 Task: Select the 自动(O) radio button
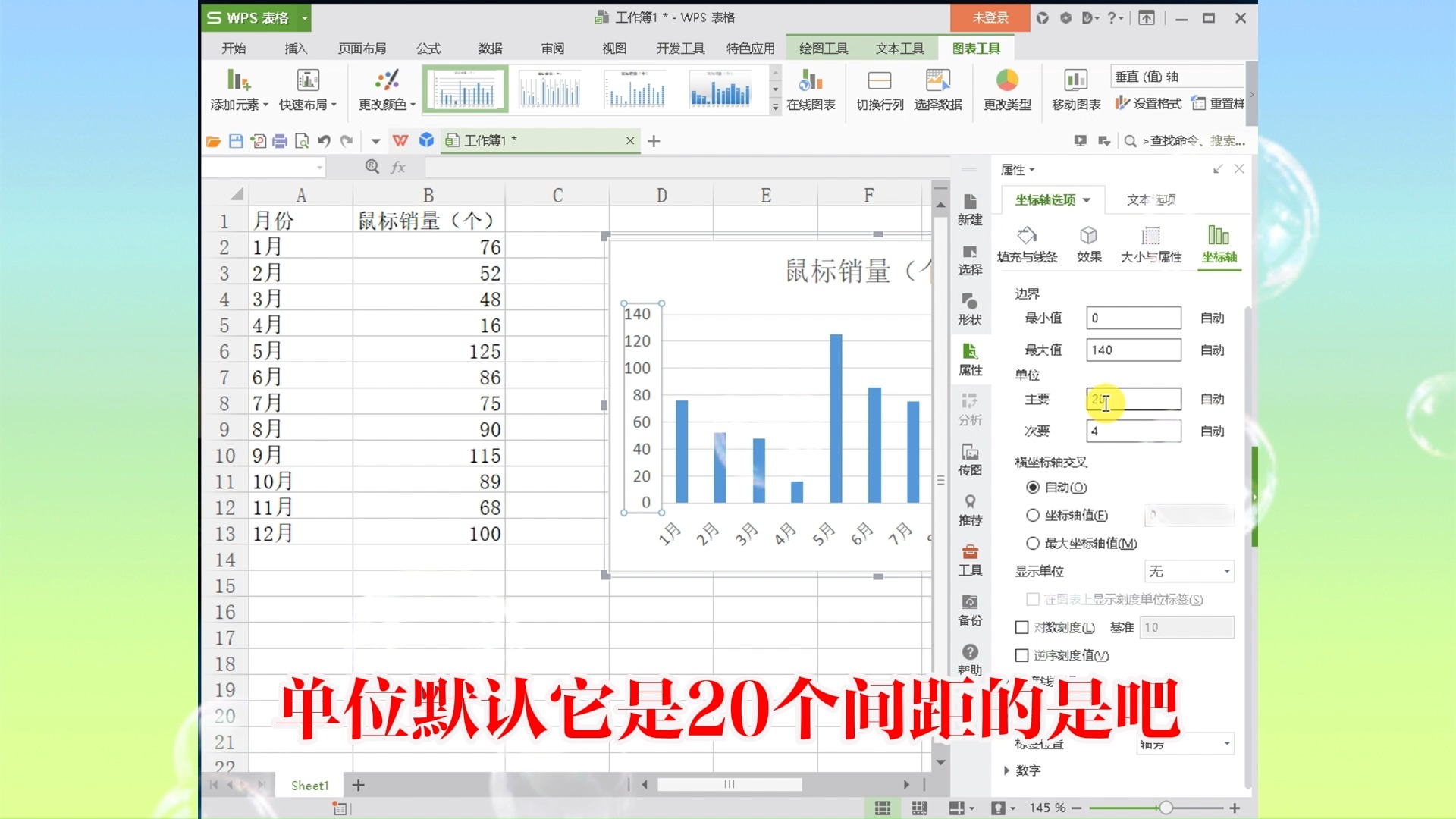pyautogui.click(x=1033, y=488)
